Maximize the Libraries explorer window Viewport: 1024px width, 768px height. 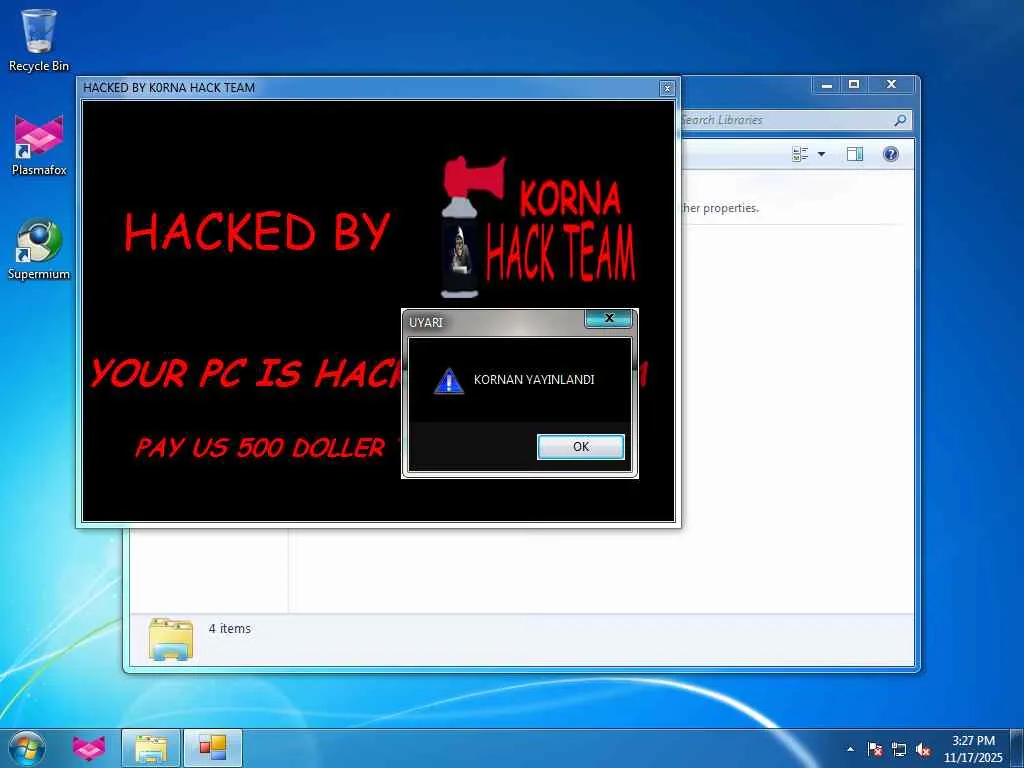pyautogui.click(x=854, y=85)
